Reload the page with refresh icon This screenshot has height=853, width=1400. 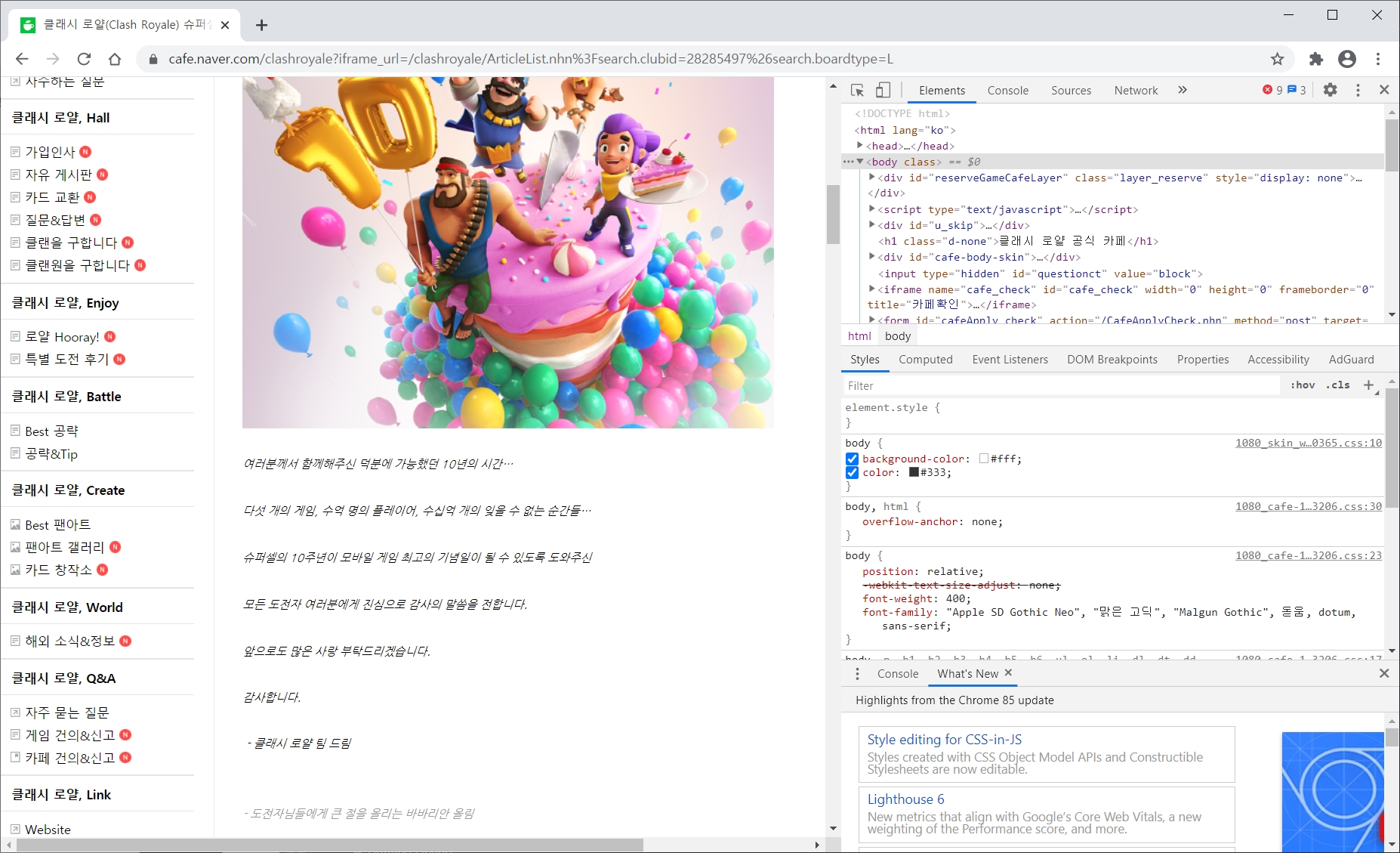pos(84,59)
